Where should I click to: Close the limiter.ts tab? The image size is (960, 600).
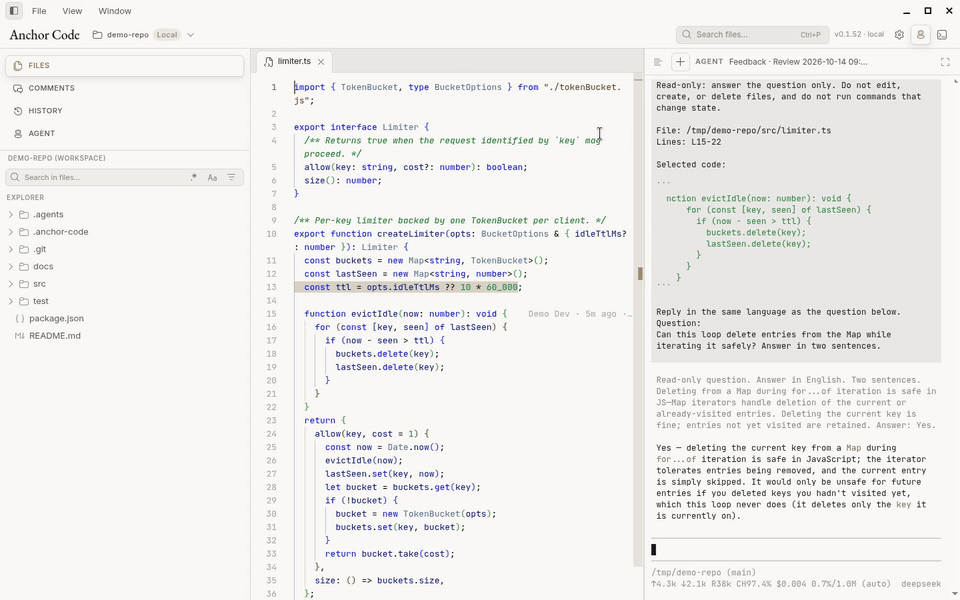pyautogui.click(x=321, y=62)
